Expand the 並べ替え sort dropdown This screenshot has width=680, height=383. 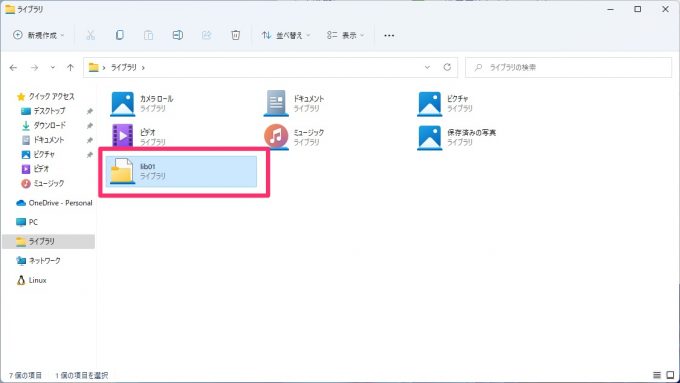coord(286,35)
